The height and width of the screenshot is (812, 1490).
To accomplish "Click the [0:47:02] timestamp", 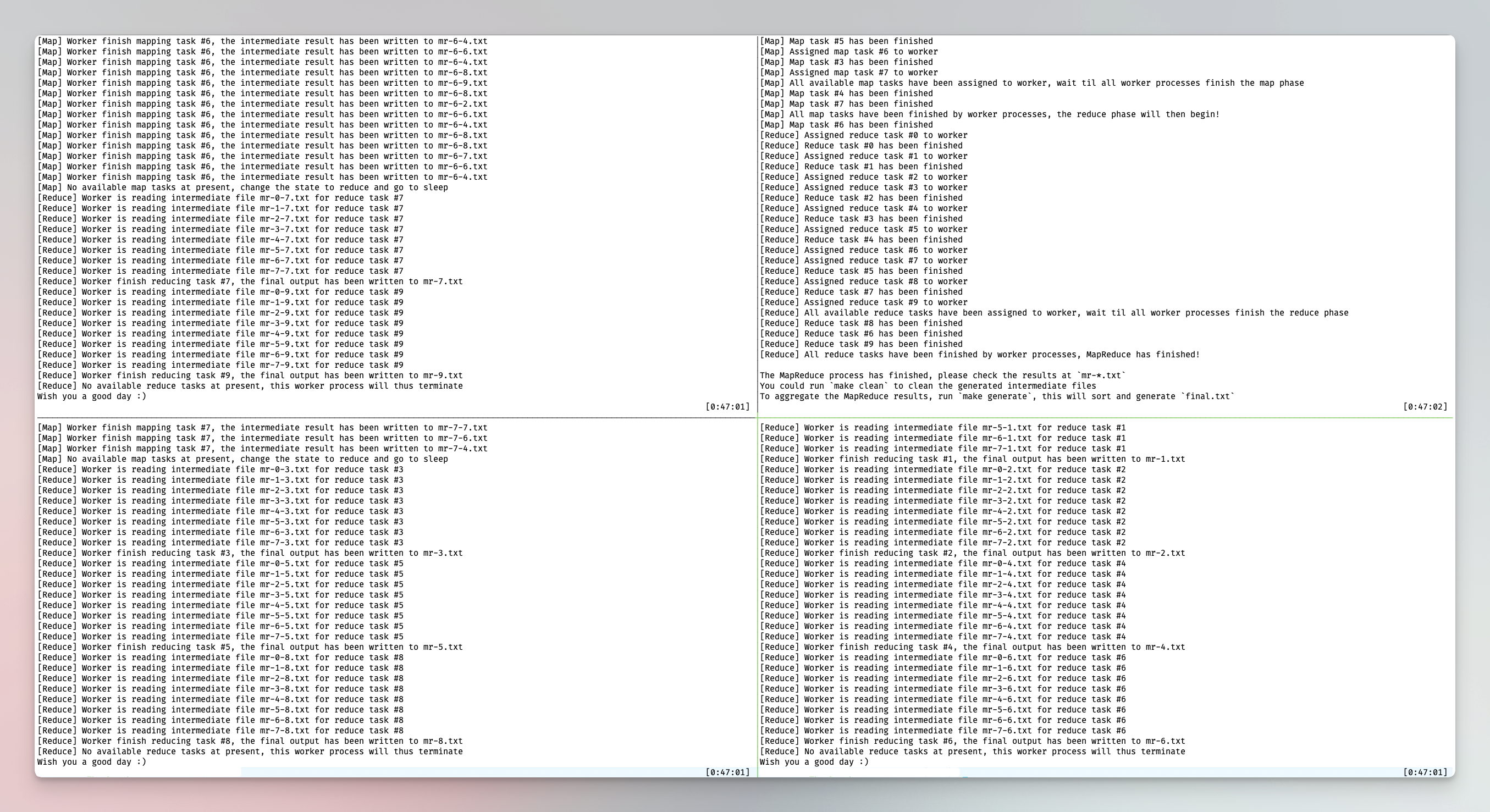I will 1425,407.
